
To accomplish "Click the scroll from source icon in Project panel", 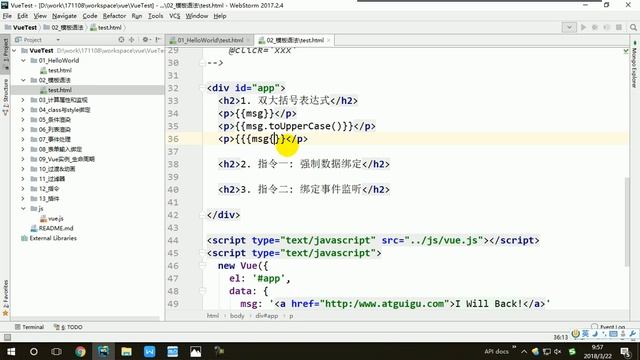I will [x=121, y=40].
